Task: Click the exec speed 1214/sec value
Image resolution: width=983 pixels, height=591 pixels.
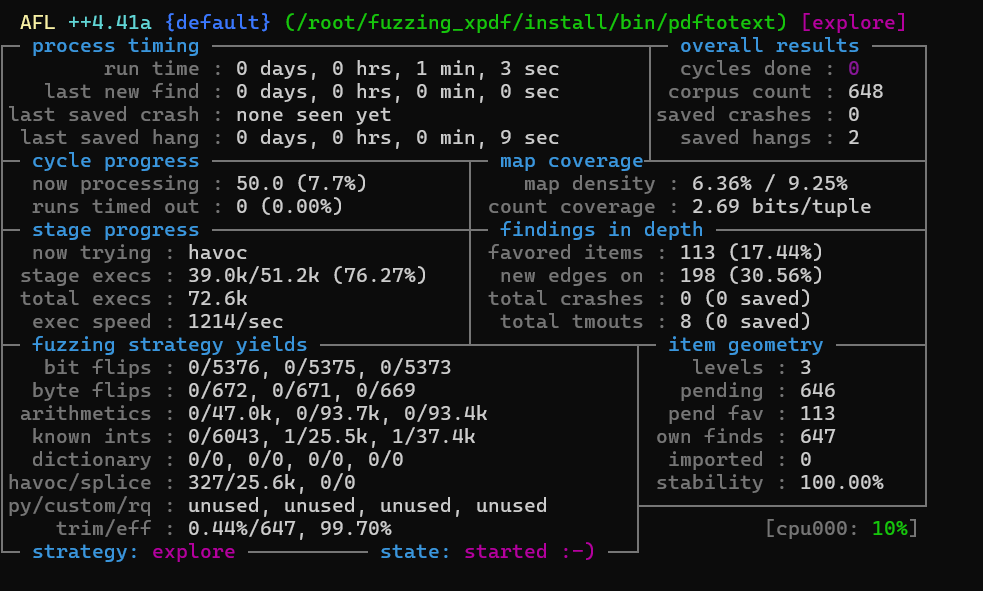Action: tap(235, 322)
